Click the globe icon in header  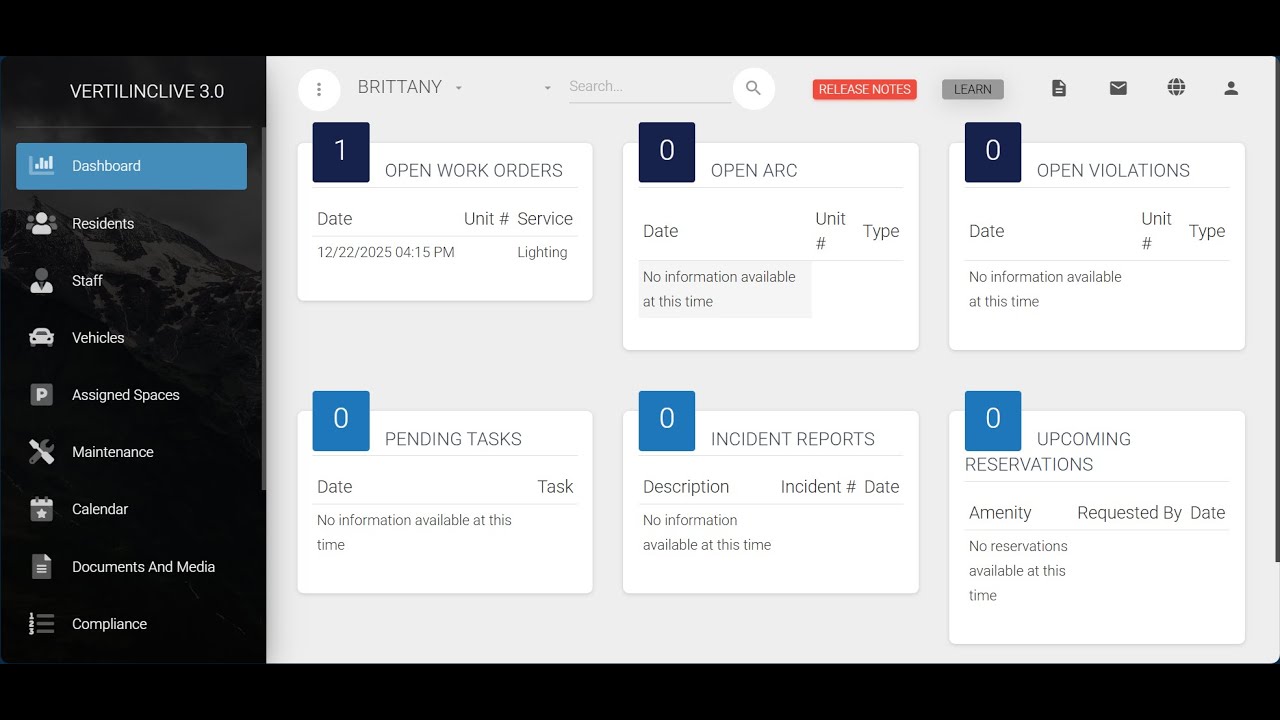(x=1176, y=87)
